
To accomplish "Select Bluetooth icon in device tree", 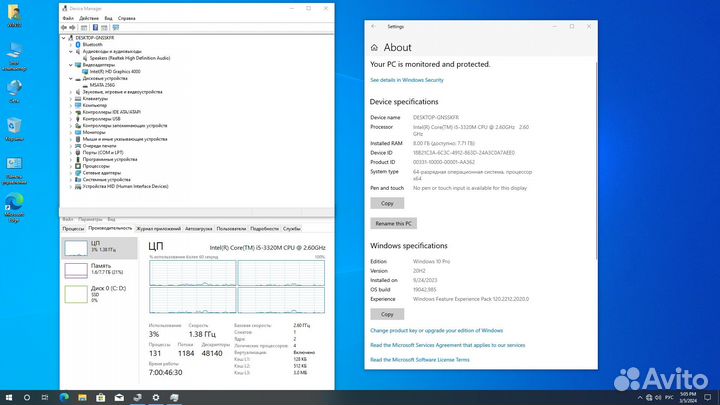I will 78,45.
